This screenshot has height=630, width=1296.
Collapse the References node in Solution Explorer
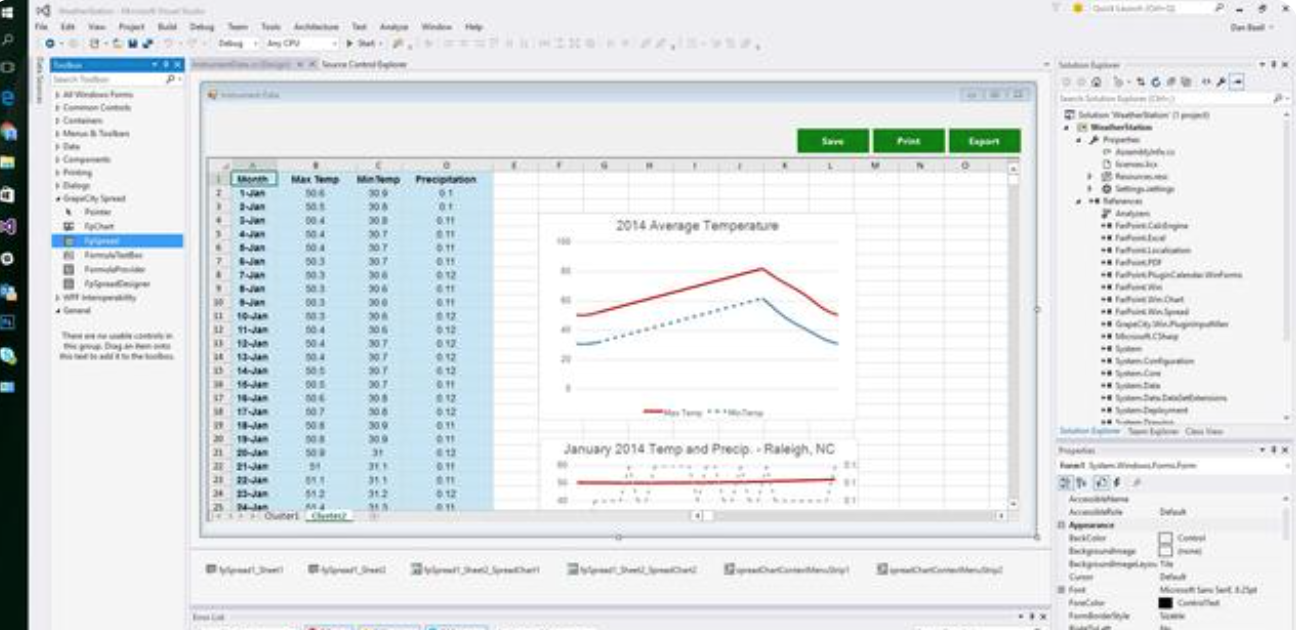point(1080,202)
